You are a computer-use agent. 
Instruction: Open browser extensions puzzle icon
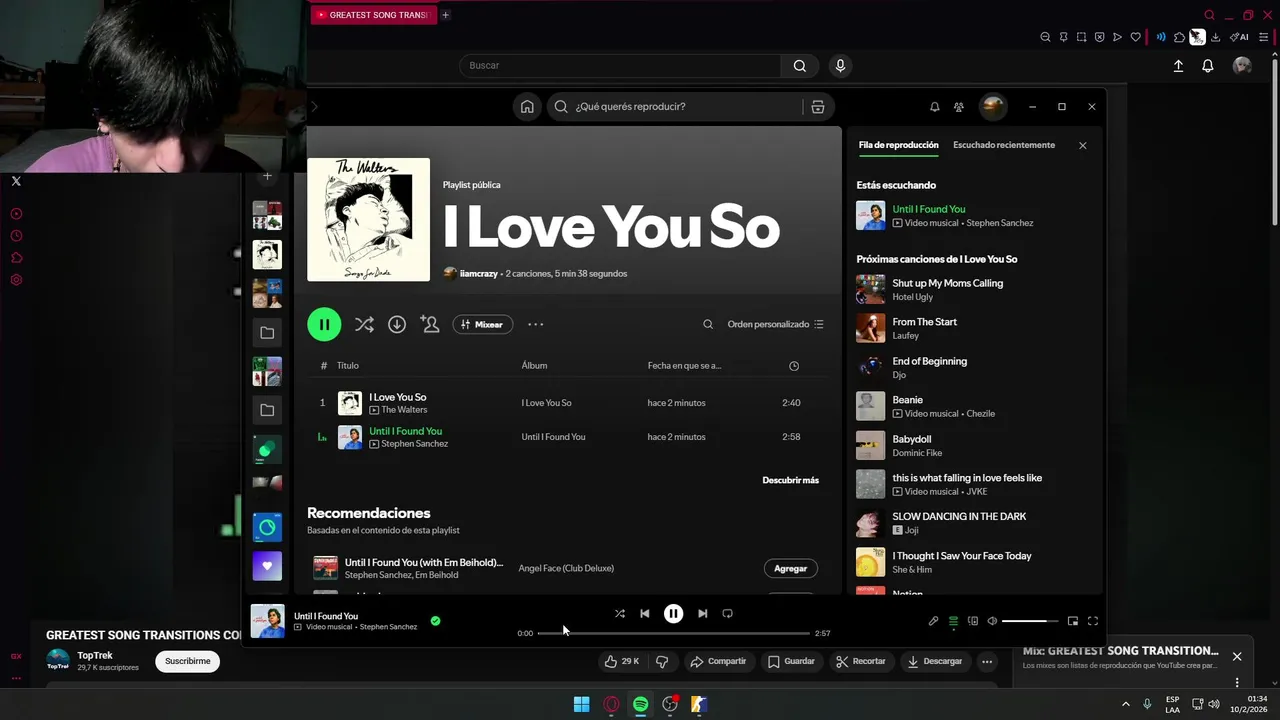[1179, 37]
